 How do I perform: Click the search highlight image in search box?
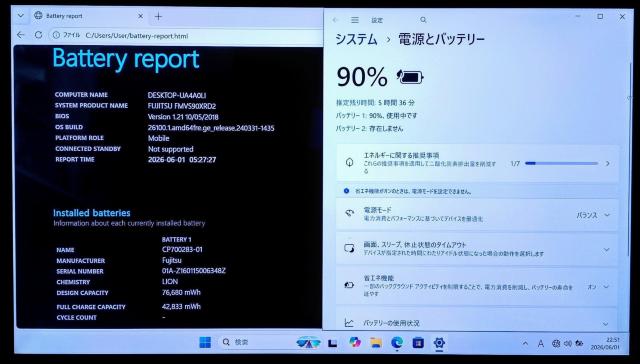[308, 342]
